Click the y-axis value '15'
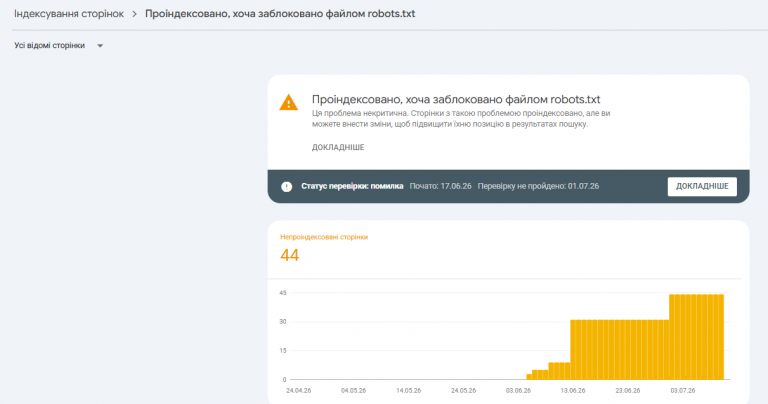The height and width of the screenshot is (404, 768). point(283,351)
